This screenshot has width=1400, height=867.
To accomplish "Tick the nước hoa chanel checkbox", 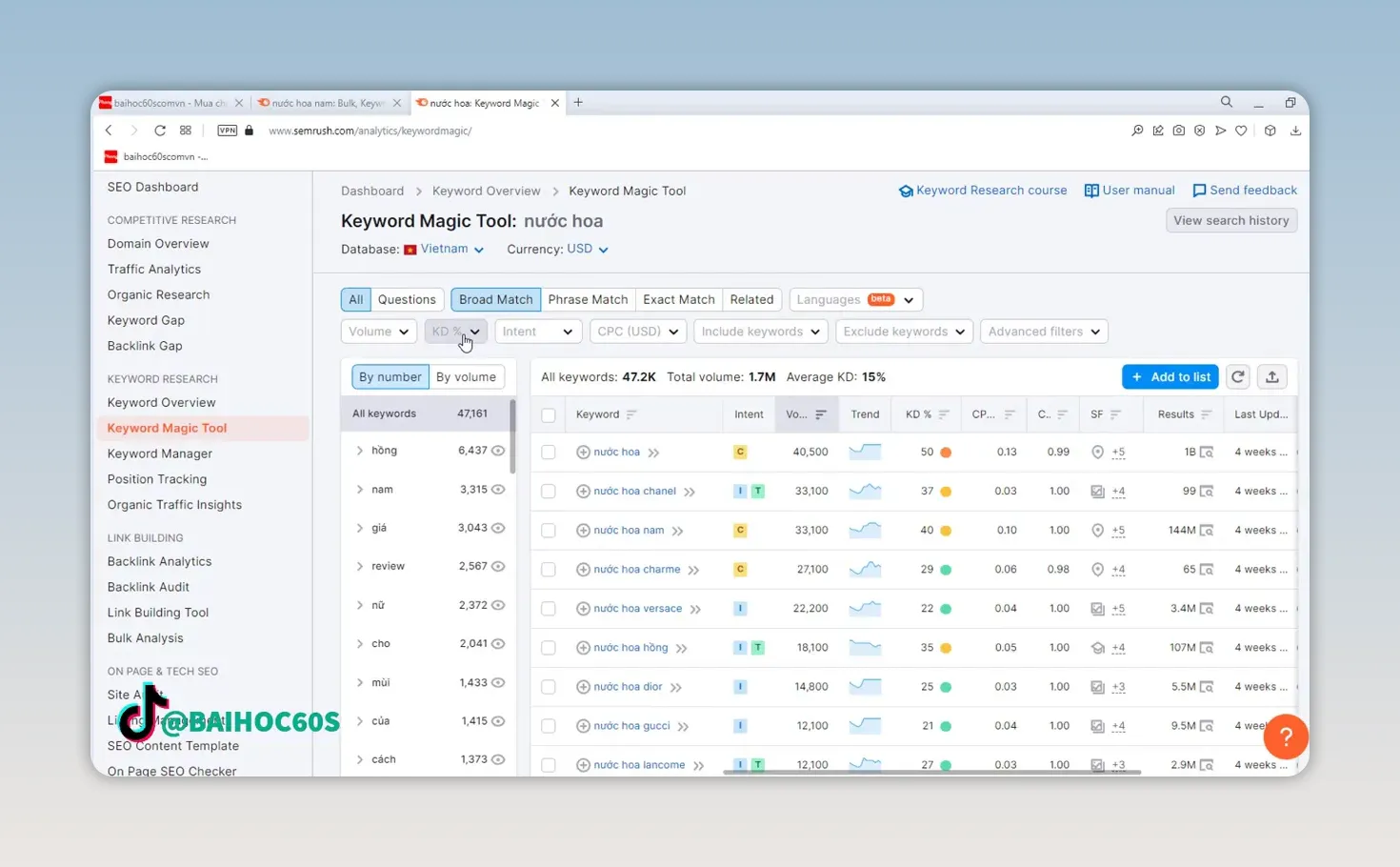I will pyautogui.click(x=549, y=491).
